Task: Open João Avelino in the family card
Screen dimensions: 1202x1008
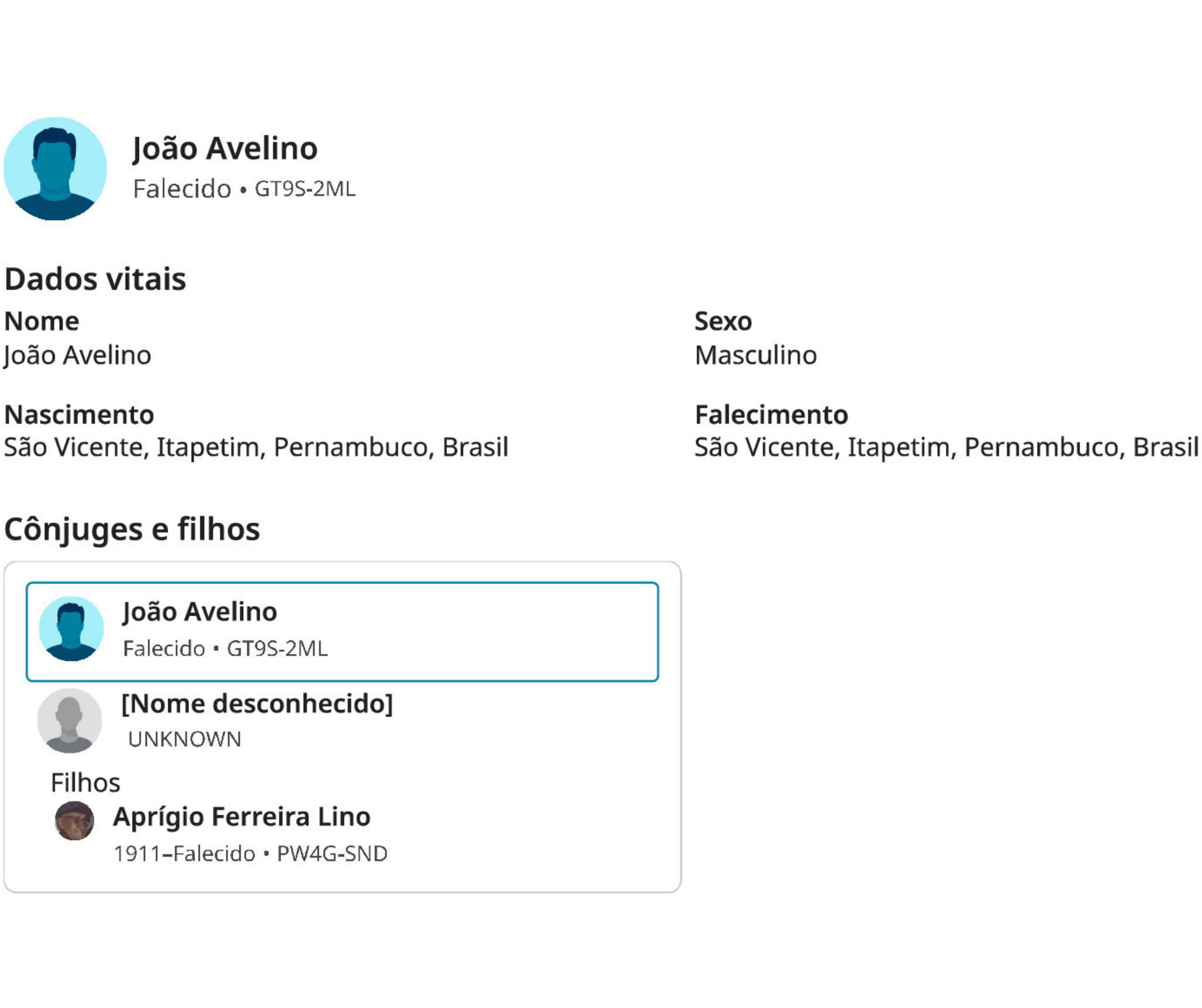Action: (200, 612)
